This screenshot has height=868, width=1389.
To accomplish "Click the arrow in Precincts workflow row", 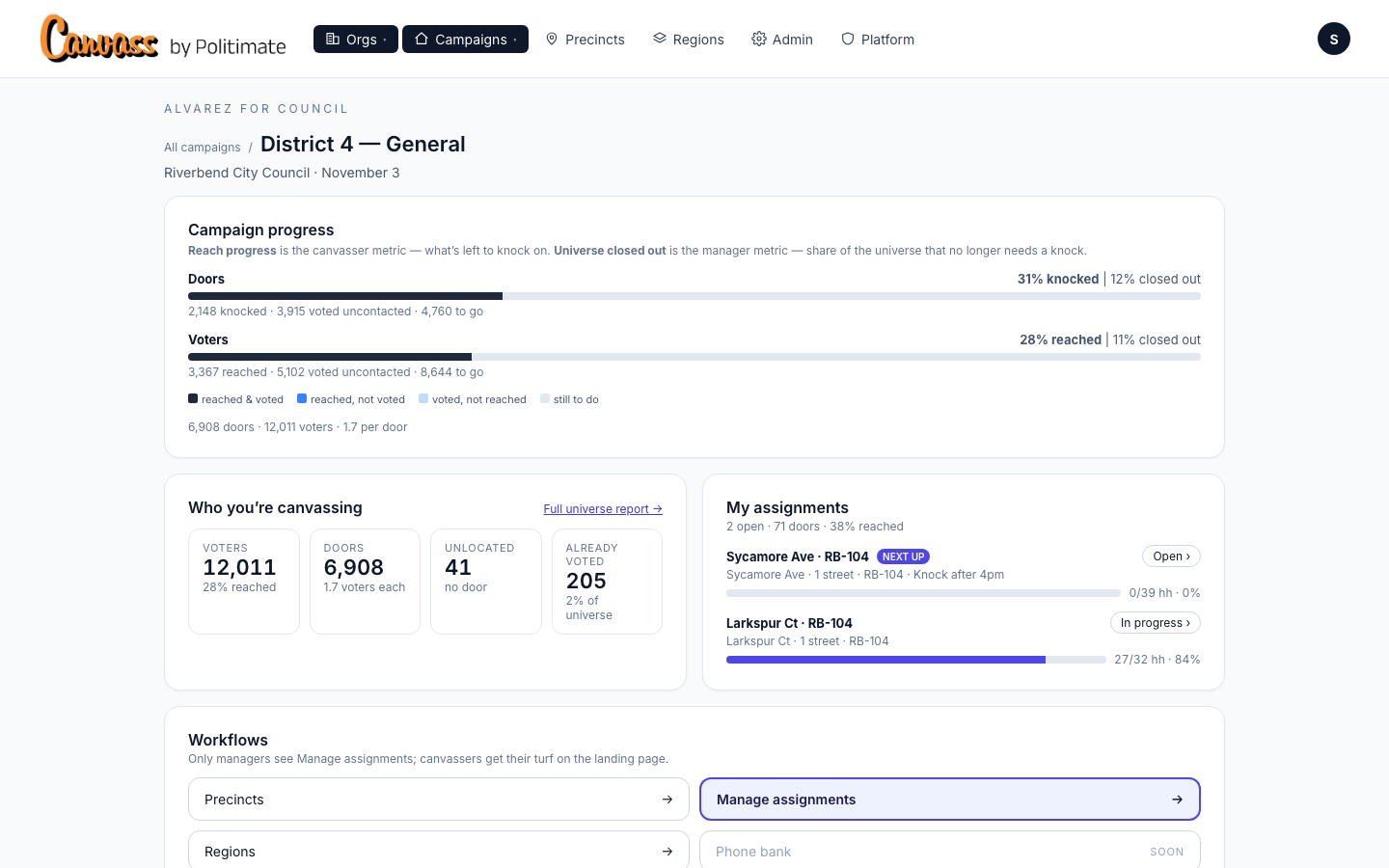I will click(x=667, y=800).
